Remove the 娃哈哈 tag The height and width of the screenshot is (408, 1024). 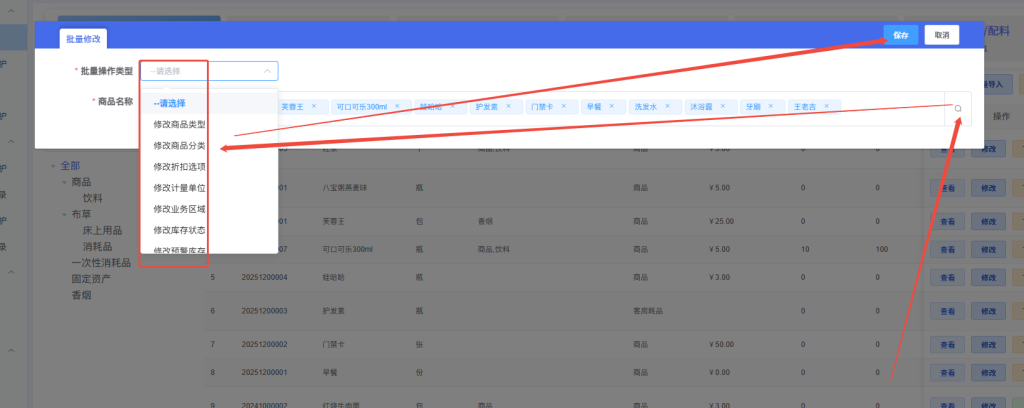pos(453,106)
